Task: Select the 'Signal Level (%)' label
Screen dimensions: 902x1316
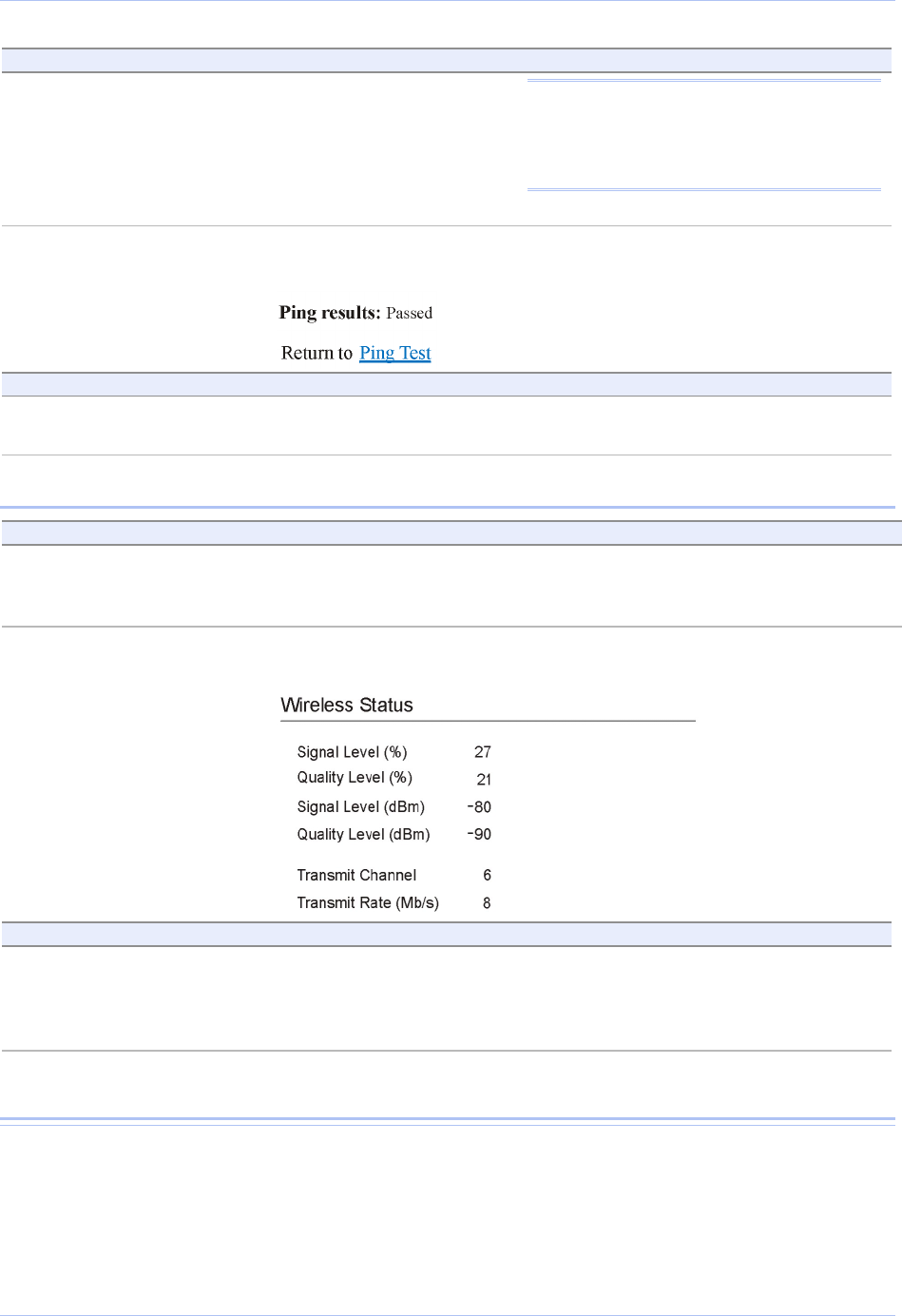Action: (352, 752)
